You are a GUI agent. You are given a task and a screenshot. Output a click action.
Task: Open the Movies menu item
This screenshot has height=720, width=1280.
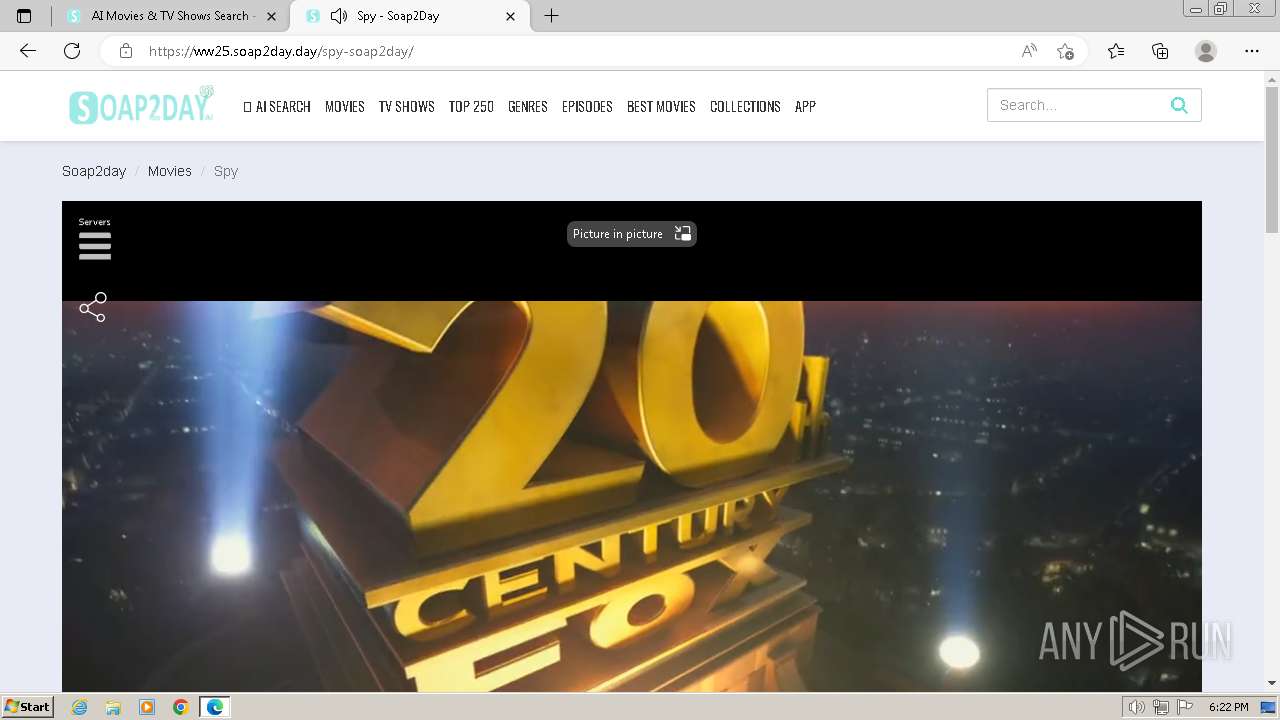point(345,106)
